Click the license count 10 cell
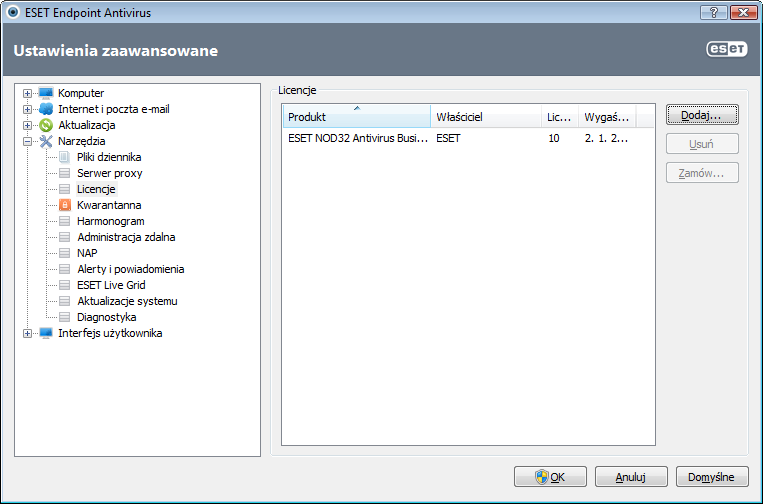The image size is (763, 504). 554,138
